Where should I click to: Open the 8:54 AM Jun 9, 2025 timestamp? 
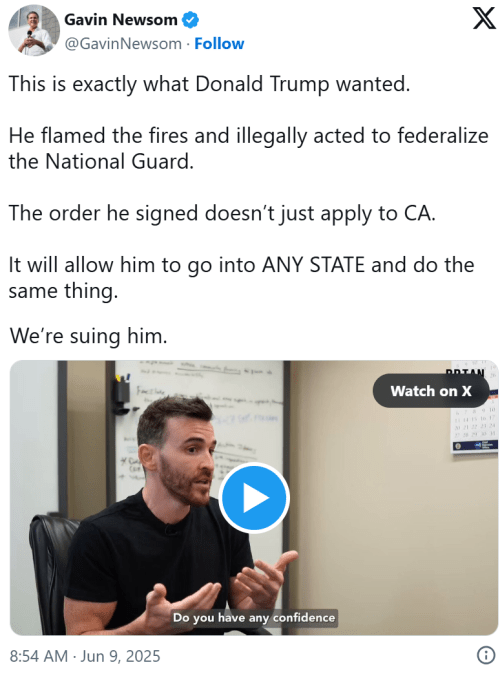pos(85,656)
